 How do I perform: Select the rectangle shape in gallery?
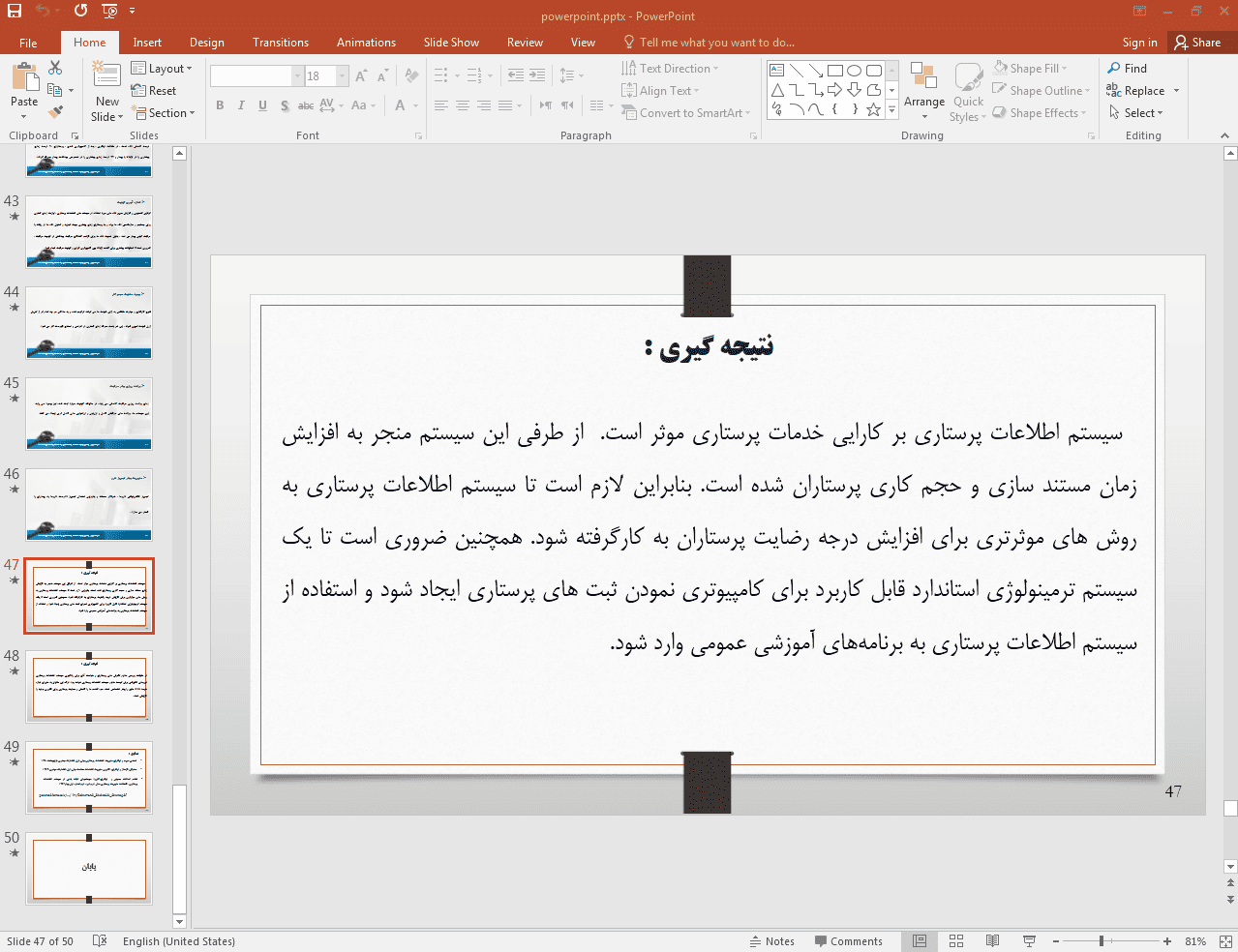pos(835,71)
